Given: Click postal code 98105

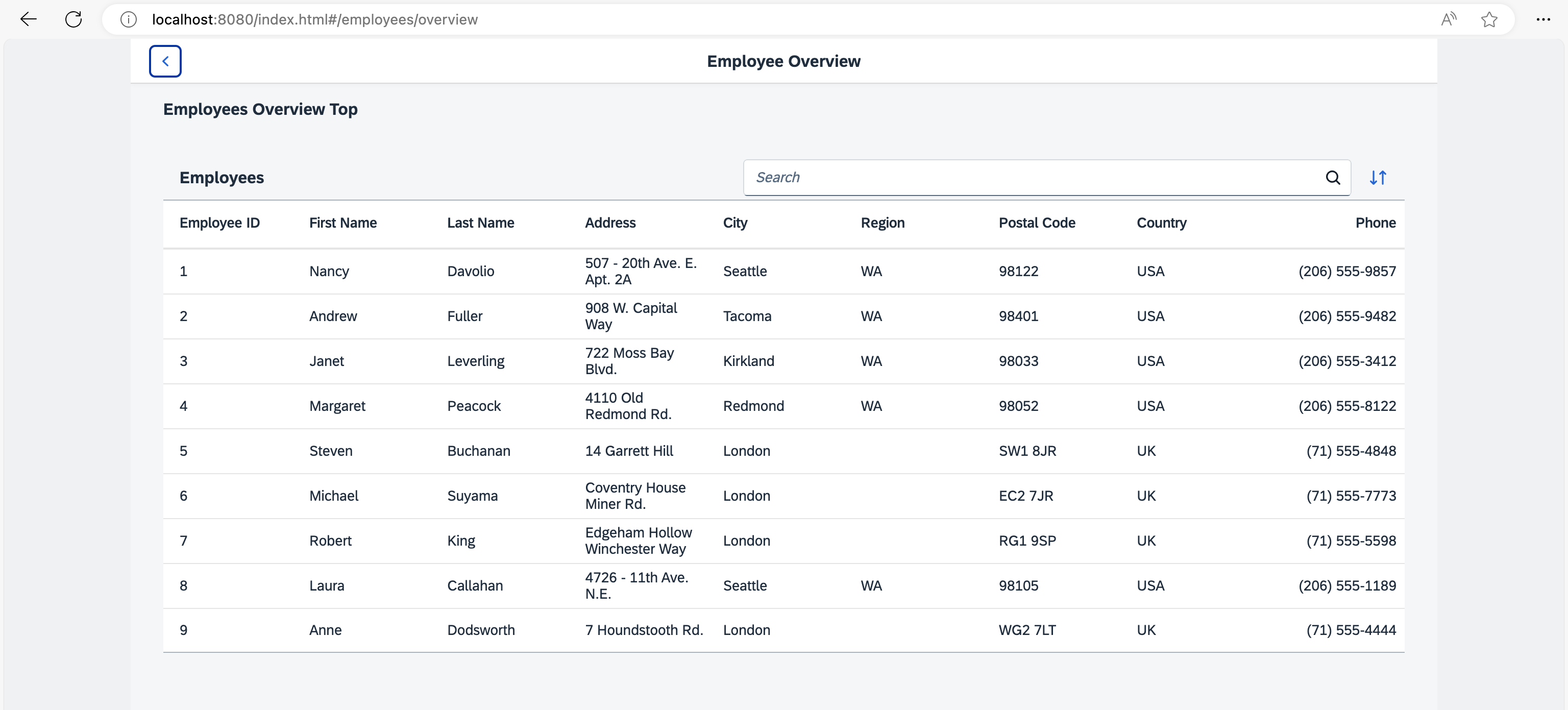Looking at the screenshot, I should coord(1018,586).
